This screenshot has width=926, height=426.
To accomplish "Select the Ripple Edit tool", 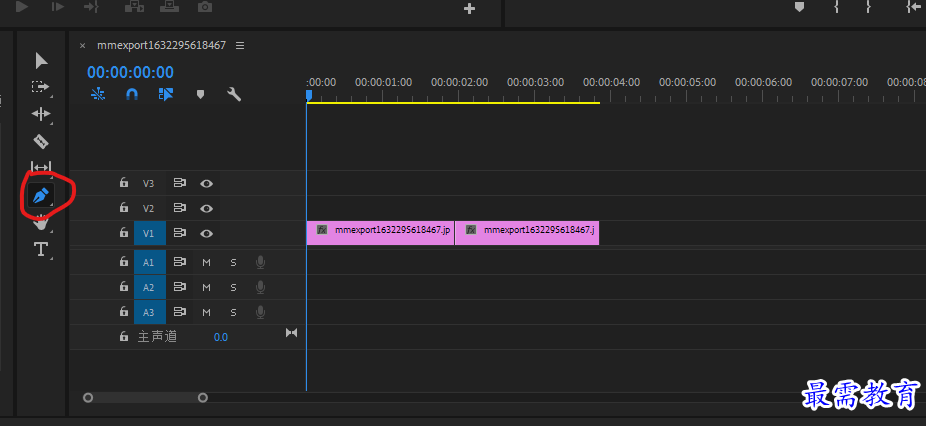I will 40,114.
